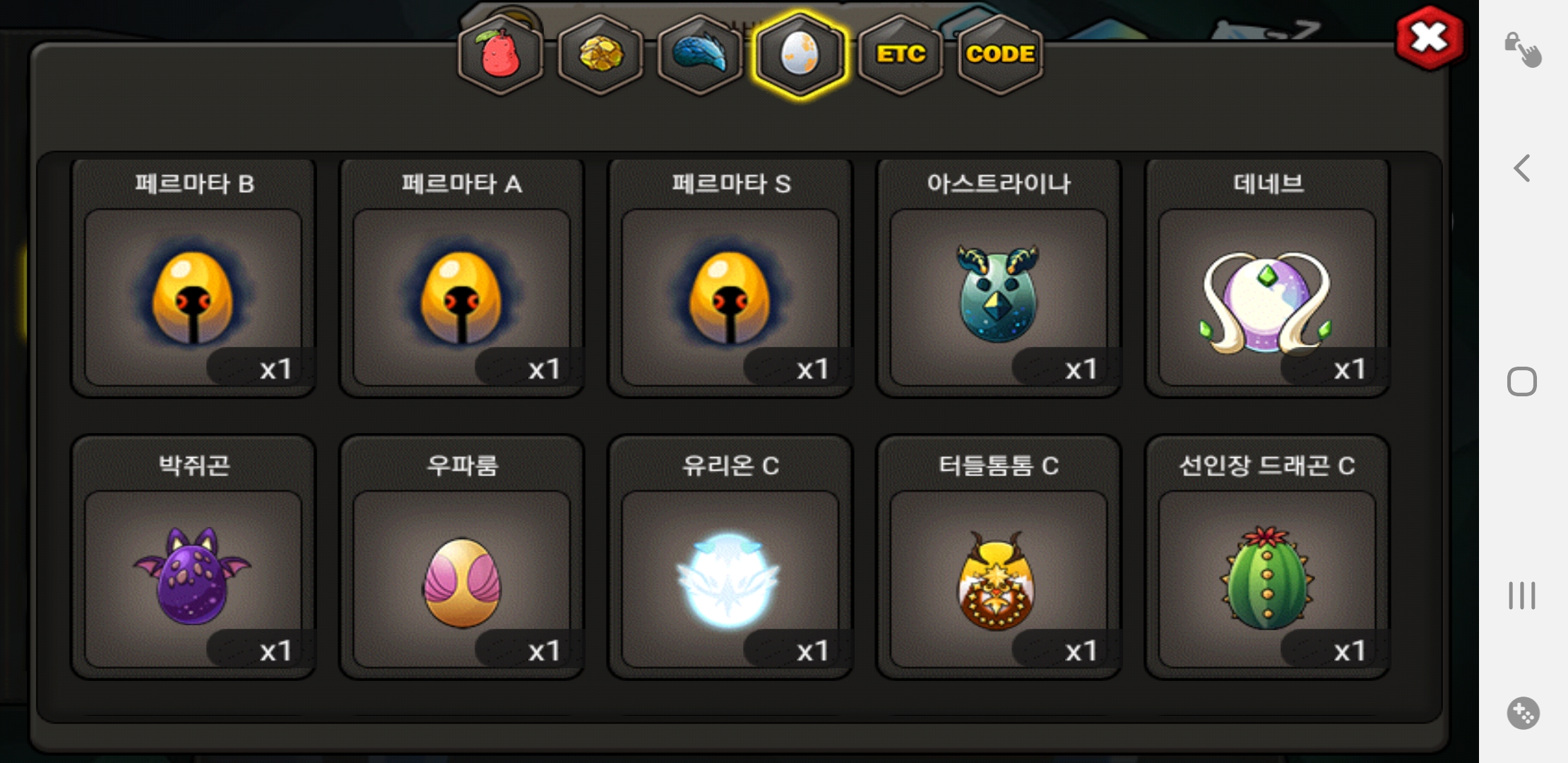The height and width of the screenshot is (763, 1568).
Task: Switch to the gold nugget tab
Action: tap(600, 55)
